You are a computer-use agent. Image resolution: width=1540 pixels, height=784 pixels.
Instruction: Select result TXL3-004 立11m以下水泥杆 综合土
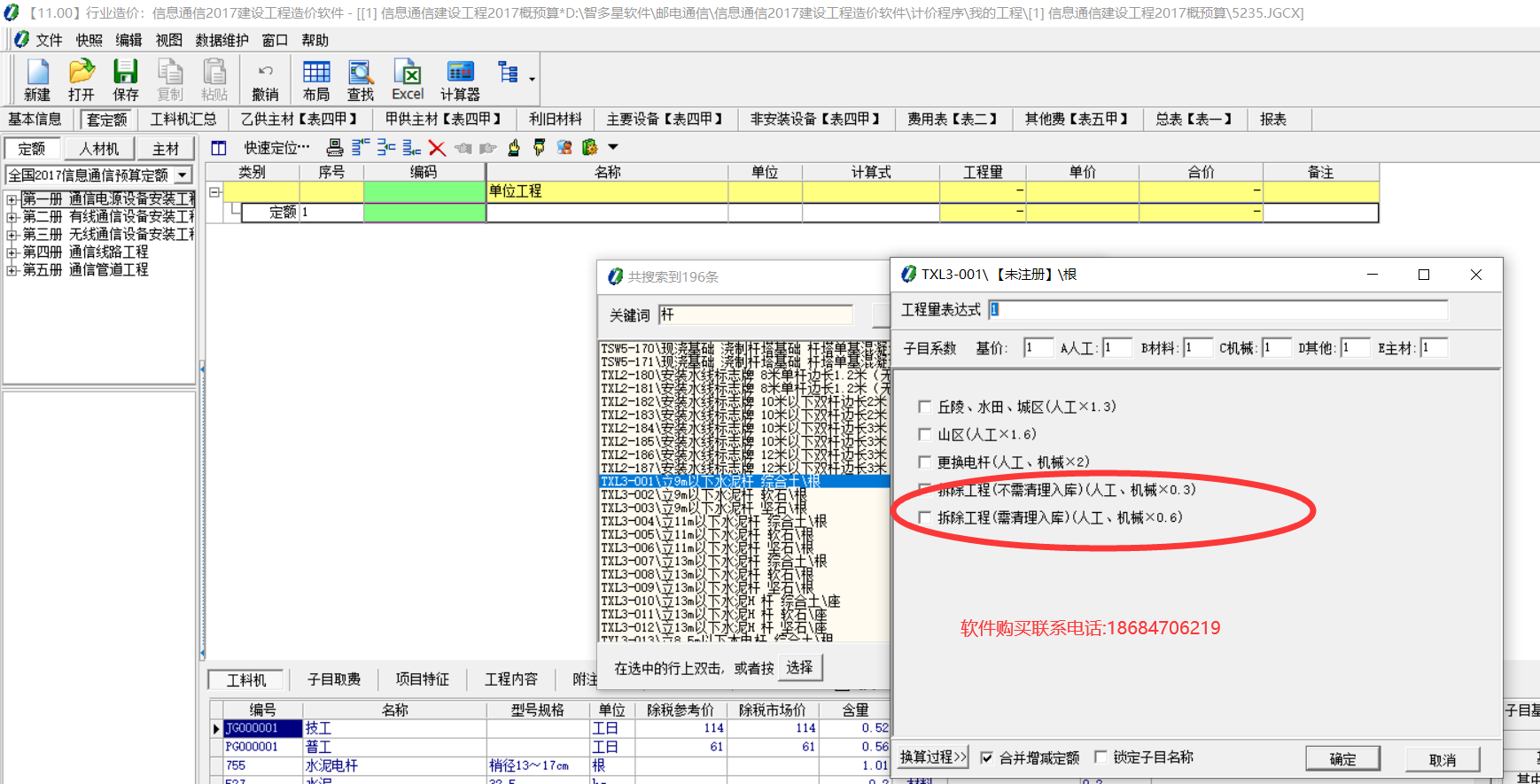pyautogui.click(x=744, y=522)
